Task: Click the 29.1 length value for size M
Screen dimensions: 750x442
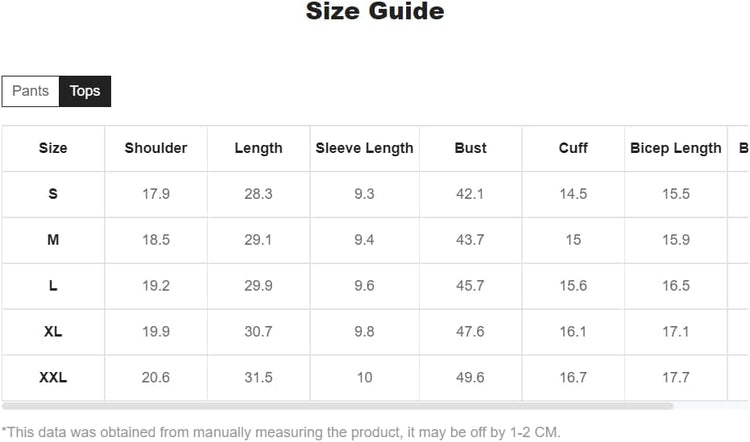Action: 258,240
